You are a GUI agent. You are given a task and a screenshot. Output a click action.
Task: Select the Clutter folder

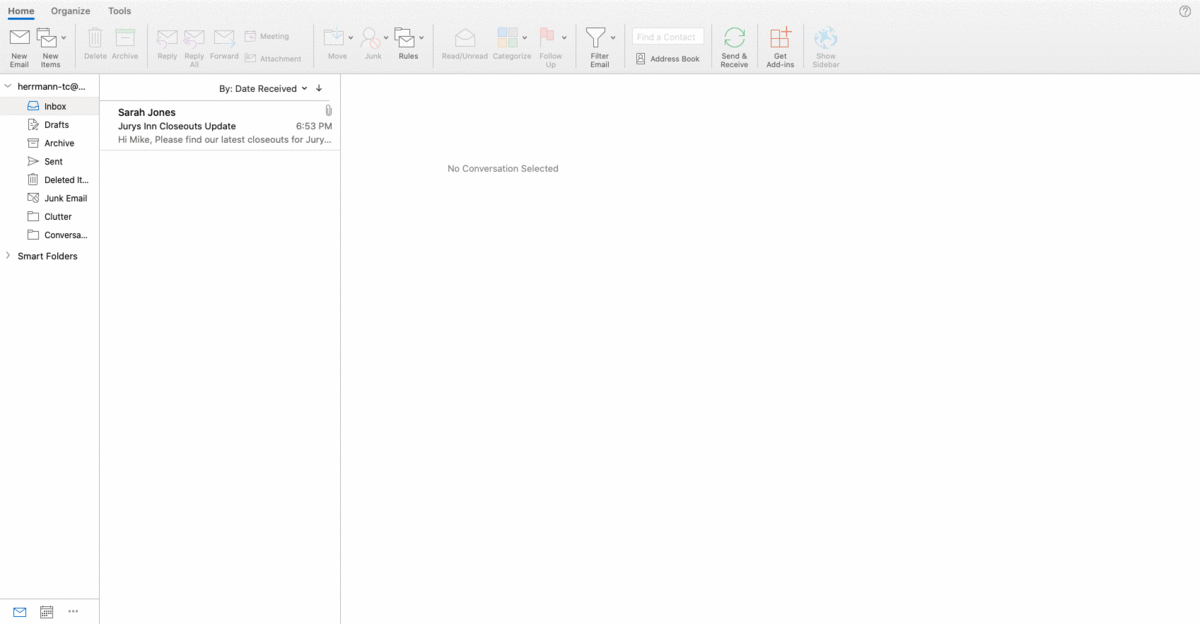pos(50,216)
